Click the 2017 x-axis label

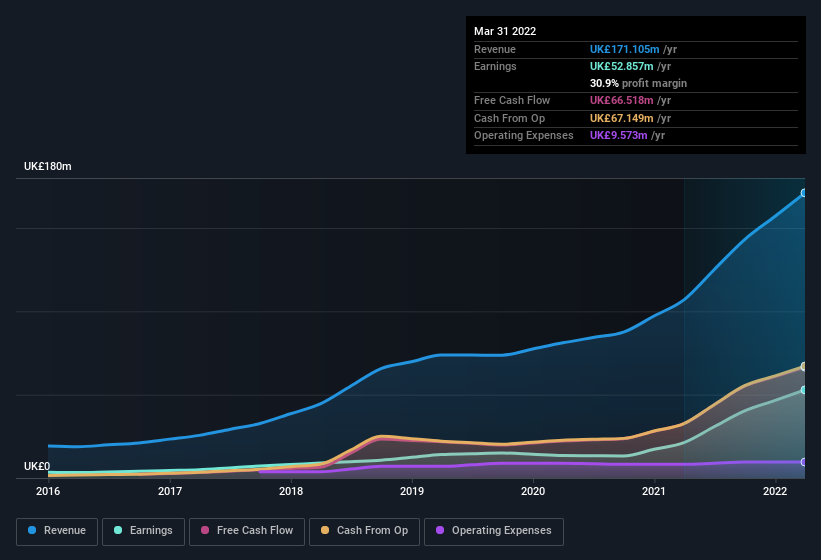(x=170, y=491)
